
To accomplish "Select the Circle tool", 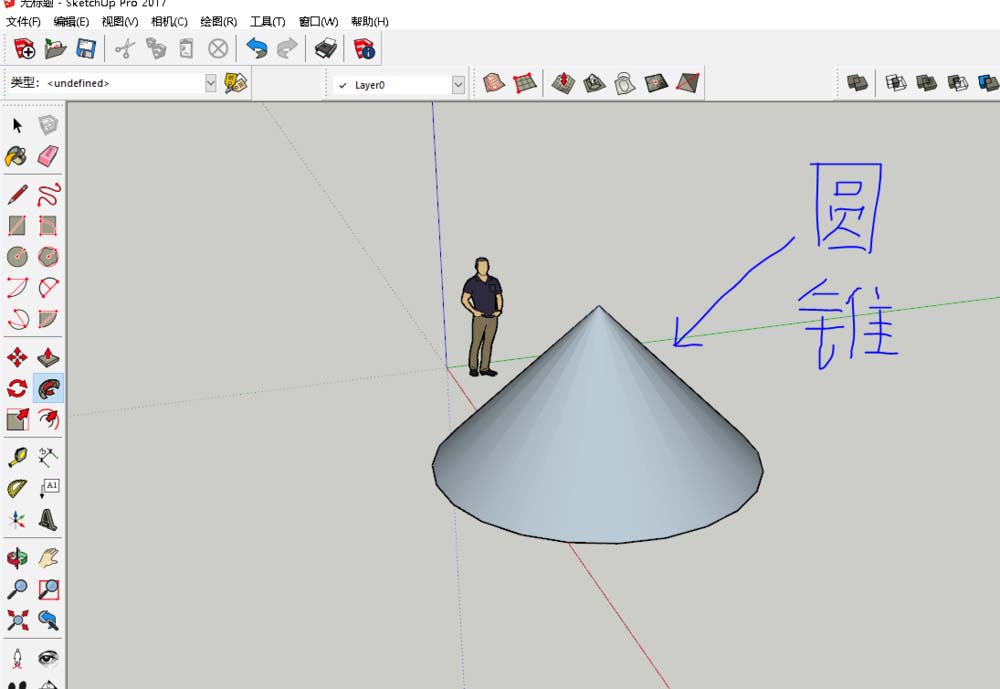I will (x=17, y=256).
